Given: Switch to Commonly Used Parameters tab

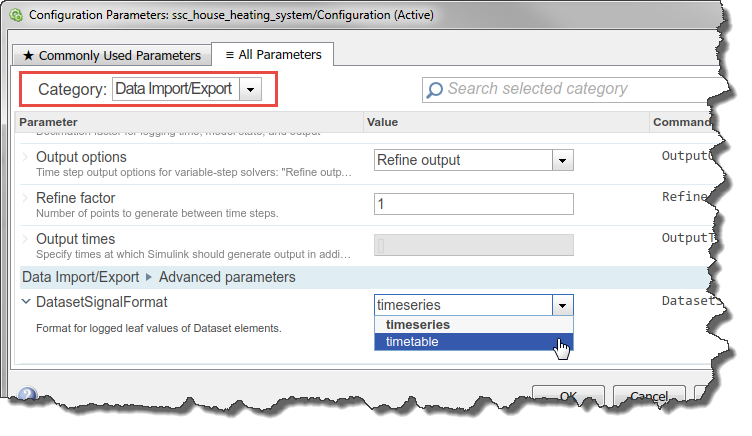Looking at the screenshot, I should 112,55.
